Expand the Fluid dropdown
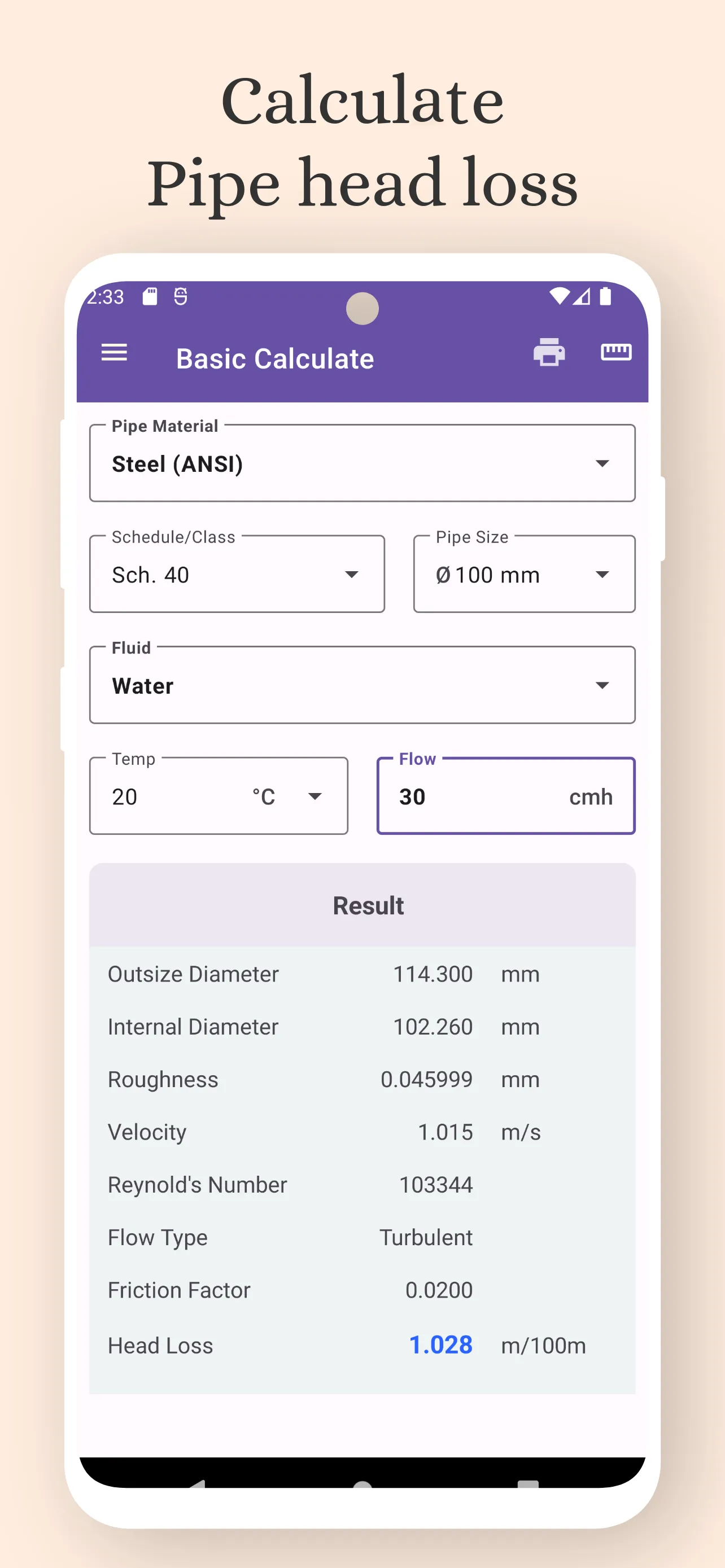 [x=362, y=685]
